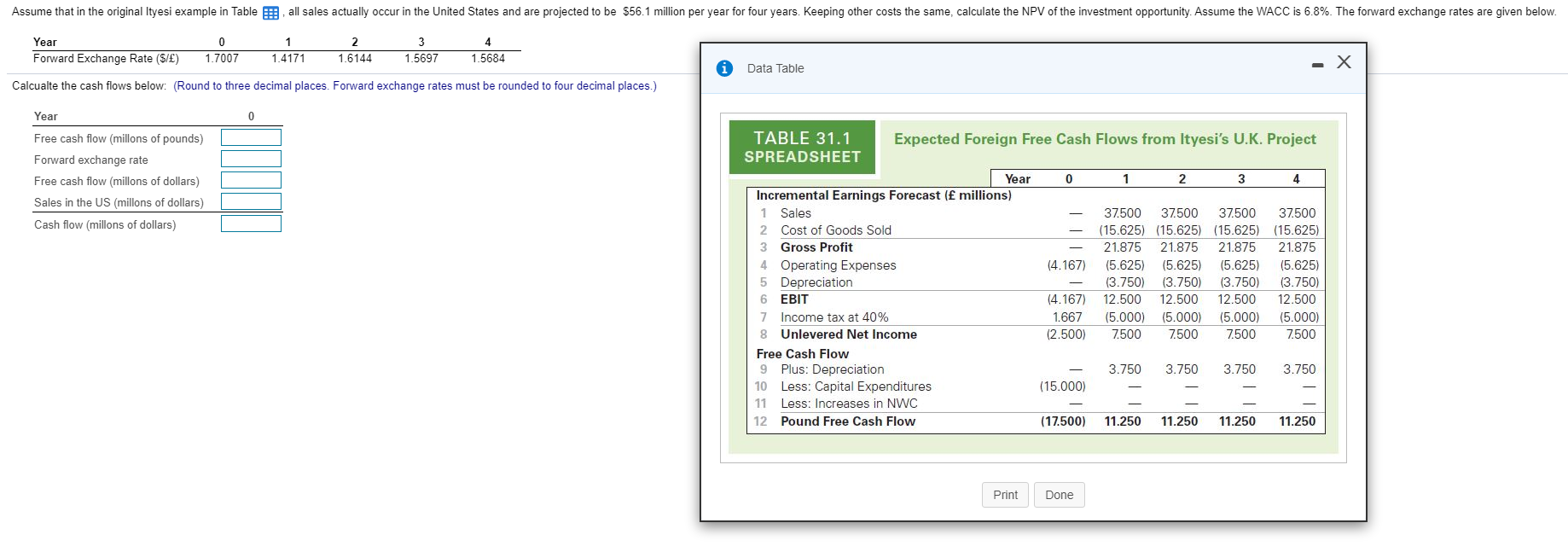The image size is (1568, 552).
Task: Click the TABLE 31.1 SPREADSHEET heading
Action: click(802, 147)
